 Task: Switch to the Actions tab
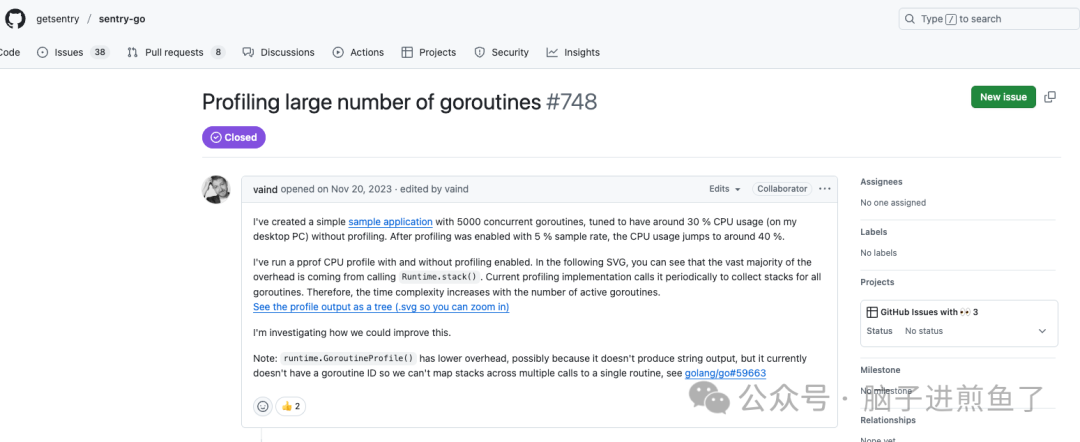(x=358, y=52)
